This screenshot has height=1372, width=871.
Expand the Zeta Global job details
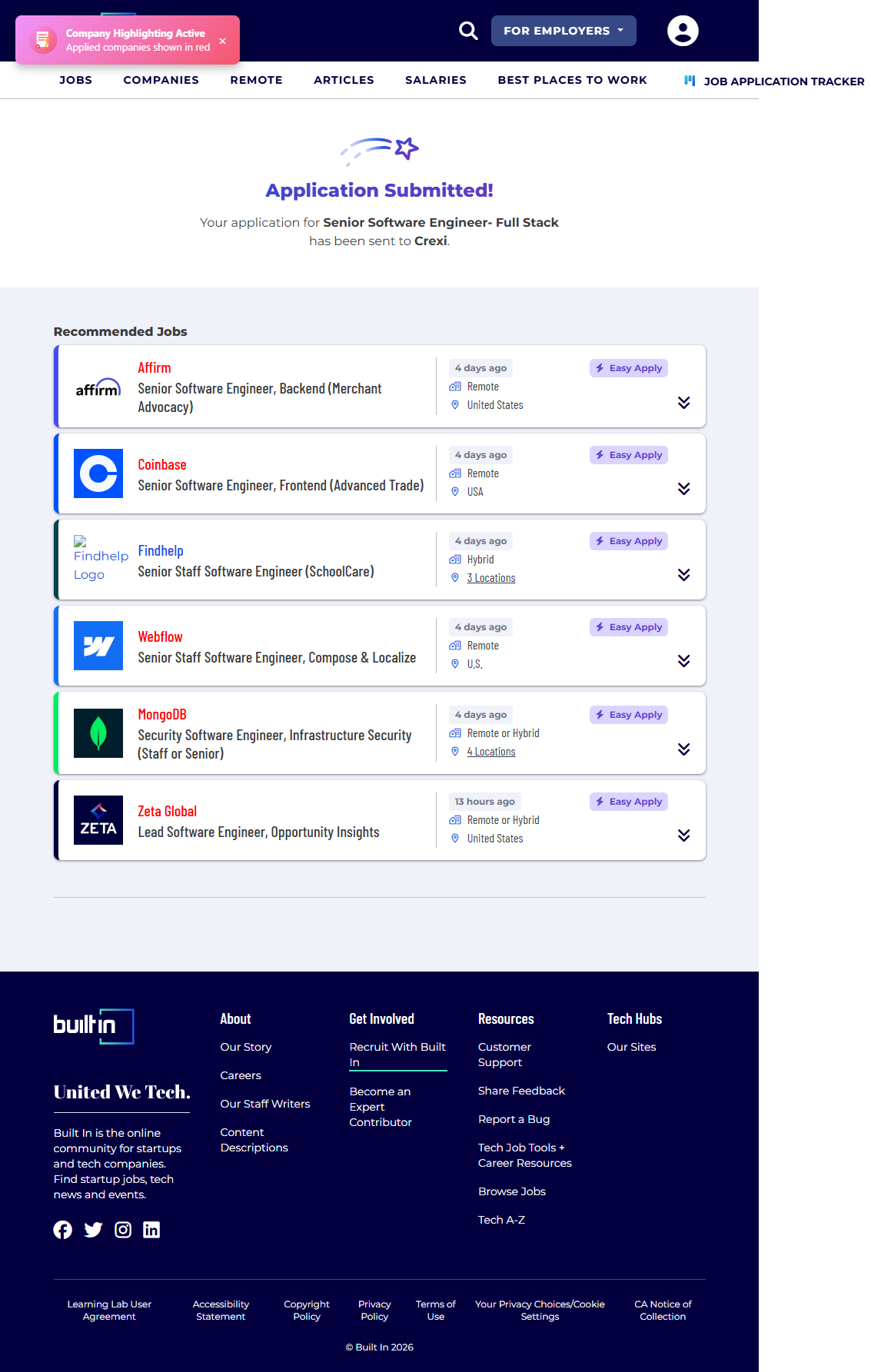(683, 835)
